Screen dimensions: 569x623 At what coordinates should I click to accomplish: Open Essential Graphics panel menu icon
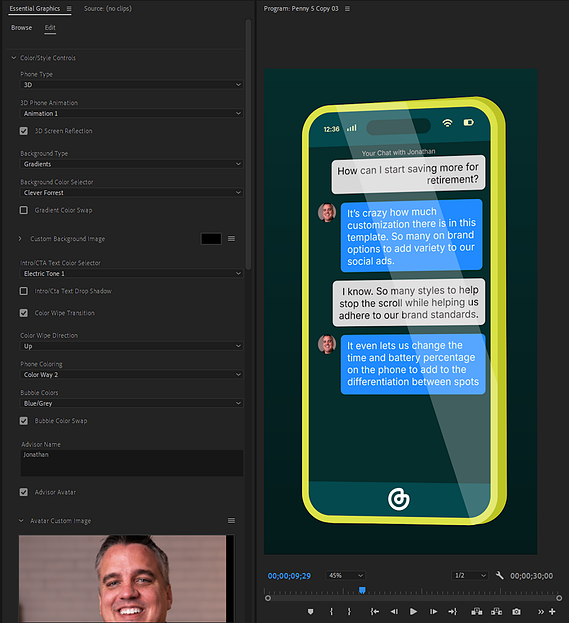[x=69, y=8]
